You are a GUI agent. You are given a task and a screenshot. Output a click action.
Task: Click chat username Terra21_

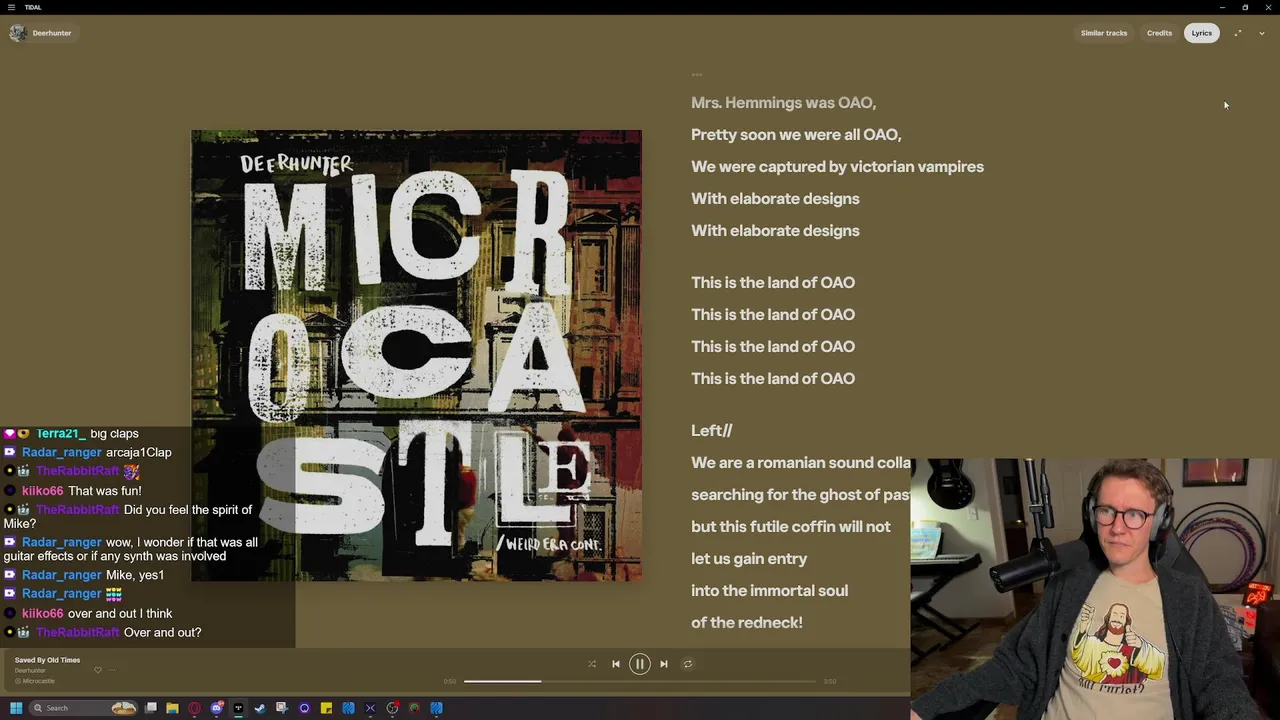(x=60, y=434)
